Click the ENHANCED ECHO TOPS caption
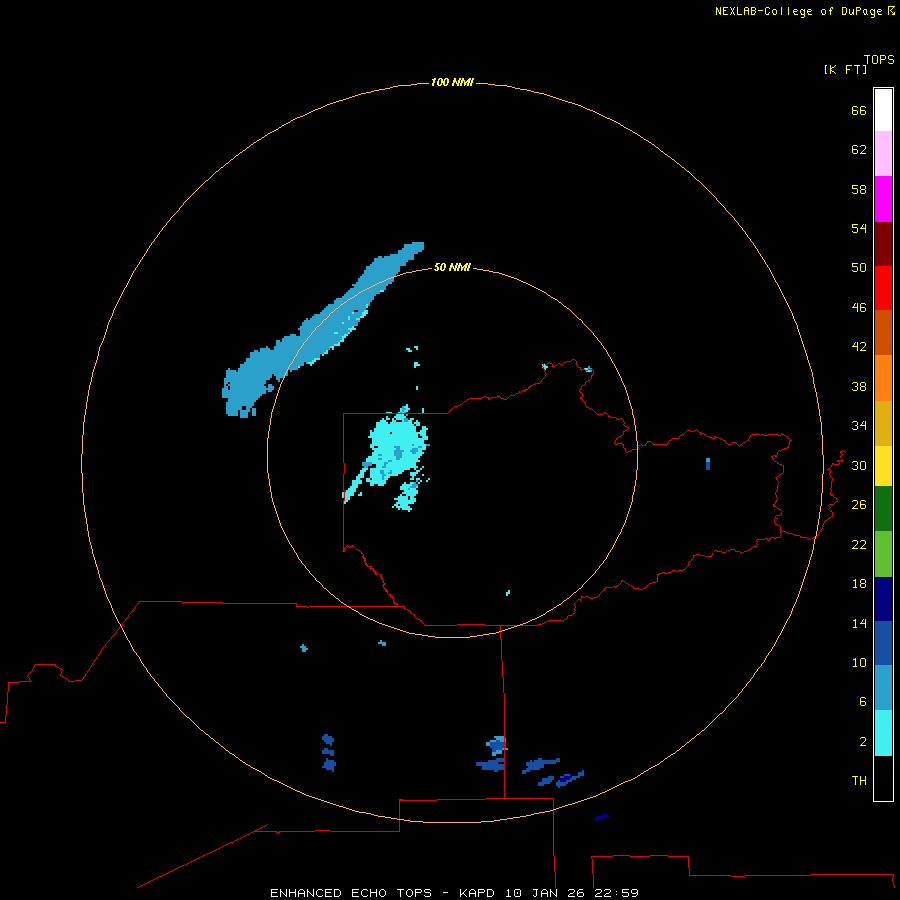The width and height of the screenshot is (900, 900). point(454,893)
